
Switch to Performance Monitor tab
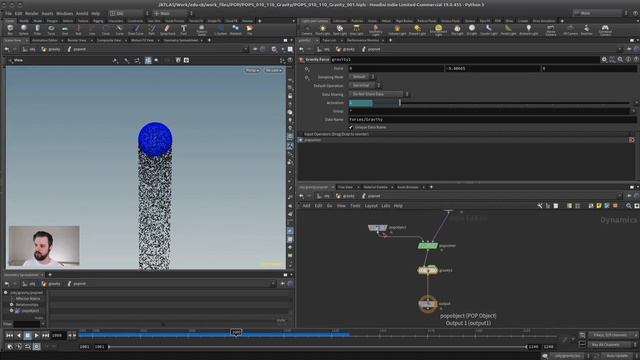coord(363,40)
